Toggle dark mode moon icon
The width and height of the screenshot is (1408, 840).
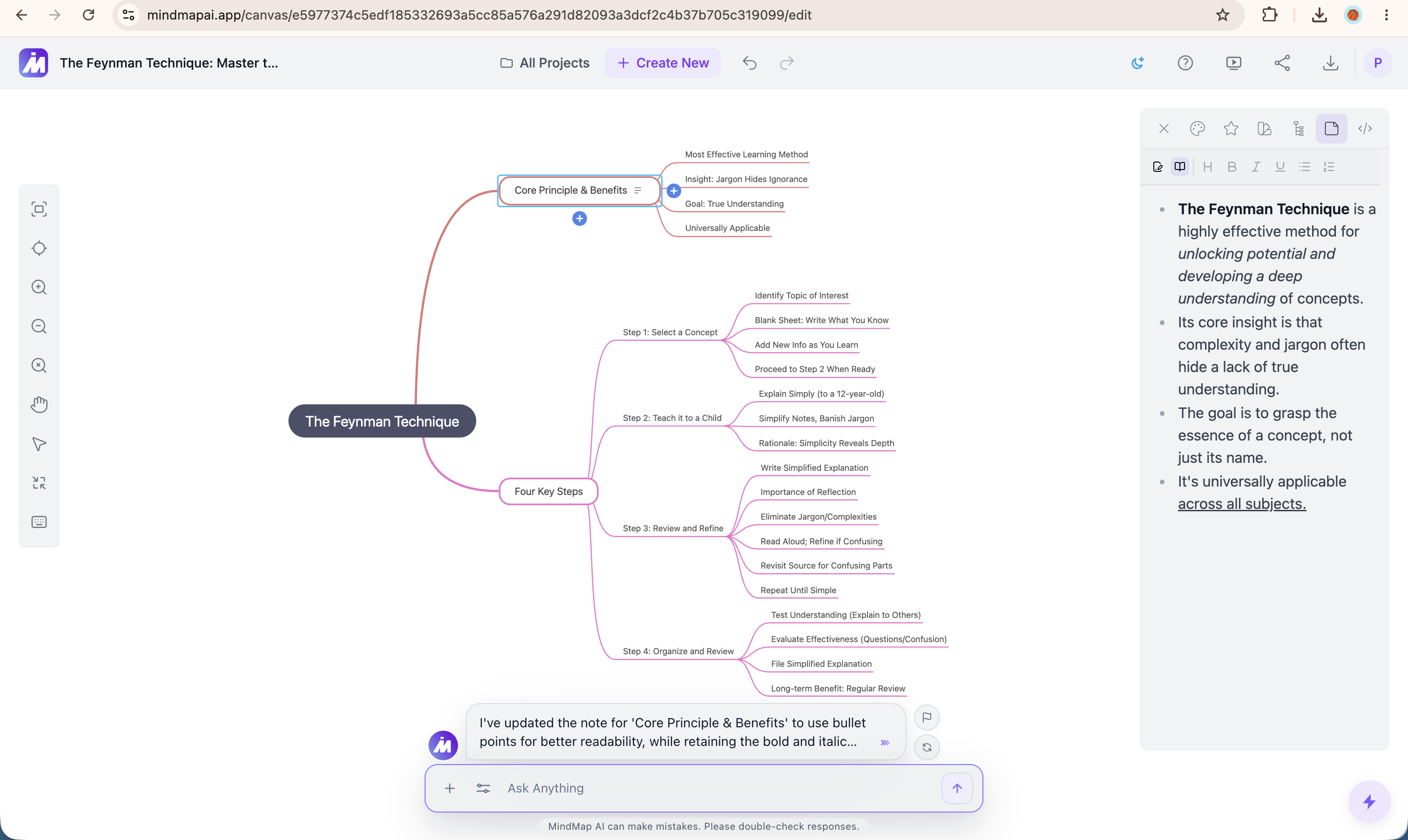1137,63
